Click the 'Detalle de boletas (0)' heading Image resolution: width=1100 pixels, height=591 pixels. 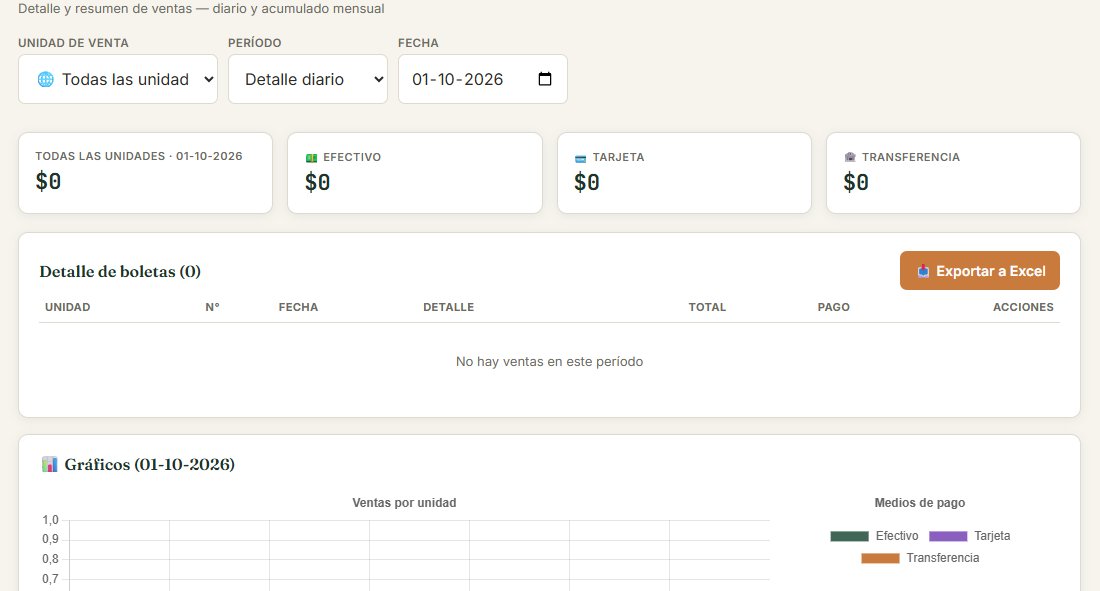point(120,272)
